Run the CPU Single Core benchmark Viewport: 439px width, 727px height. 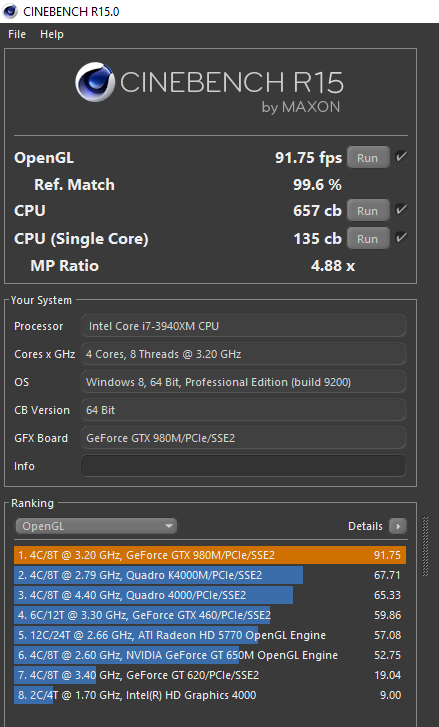click(368, 239)
